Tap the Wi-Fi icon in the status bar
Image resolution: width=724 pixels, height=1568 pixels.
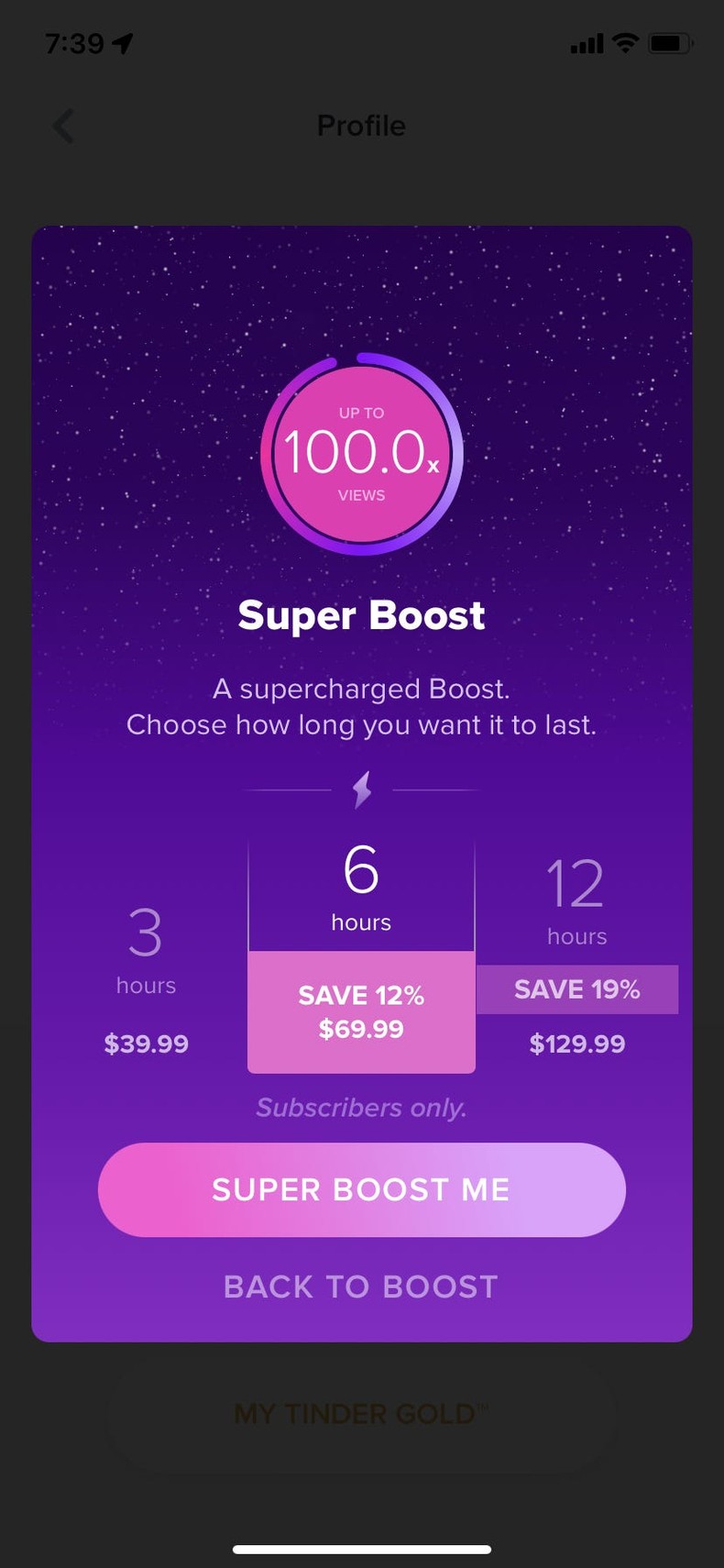coord(624,42)
